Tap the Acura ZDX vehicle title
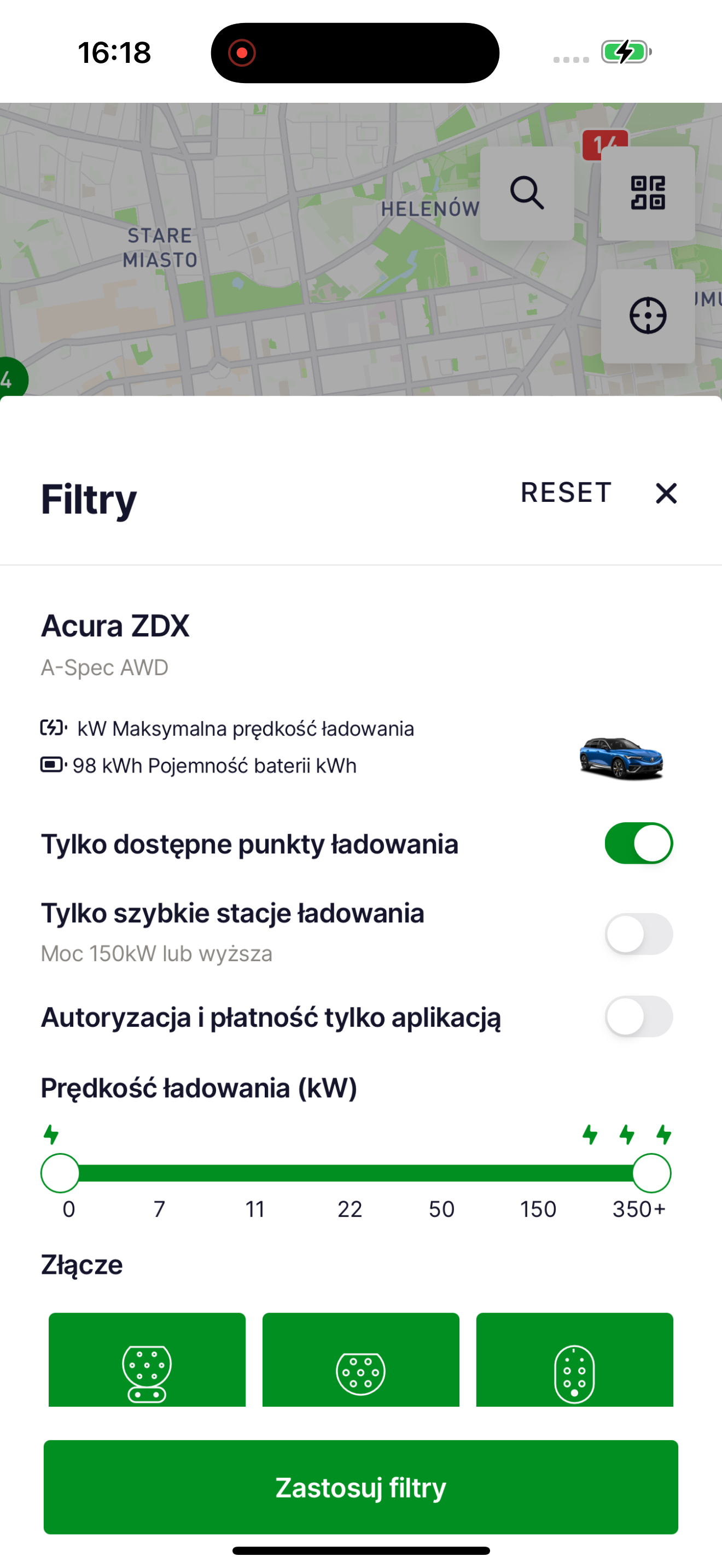The image size is (722, 1568). click(115, 626)
